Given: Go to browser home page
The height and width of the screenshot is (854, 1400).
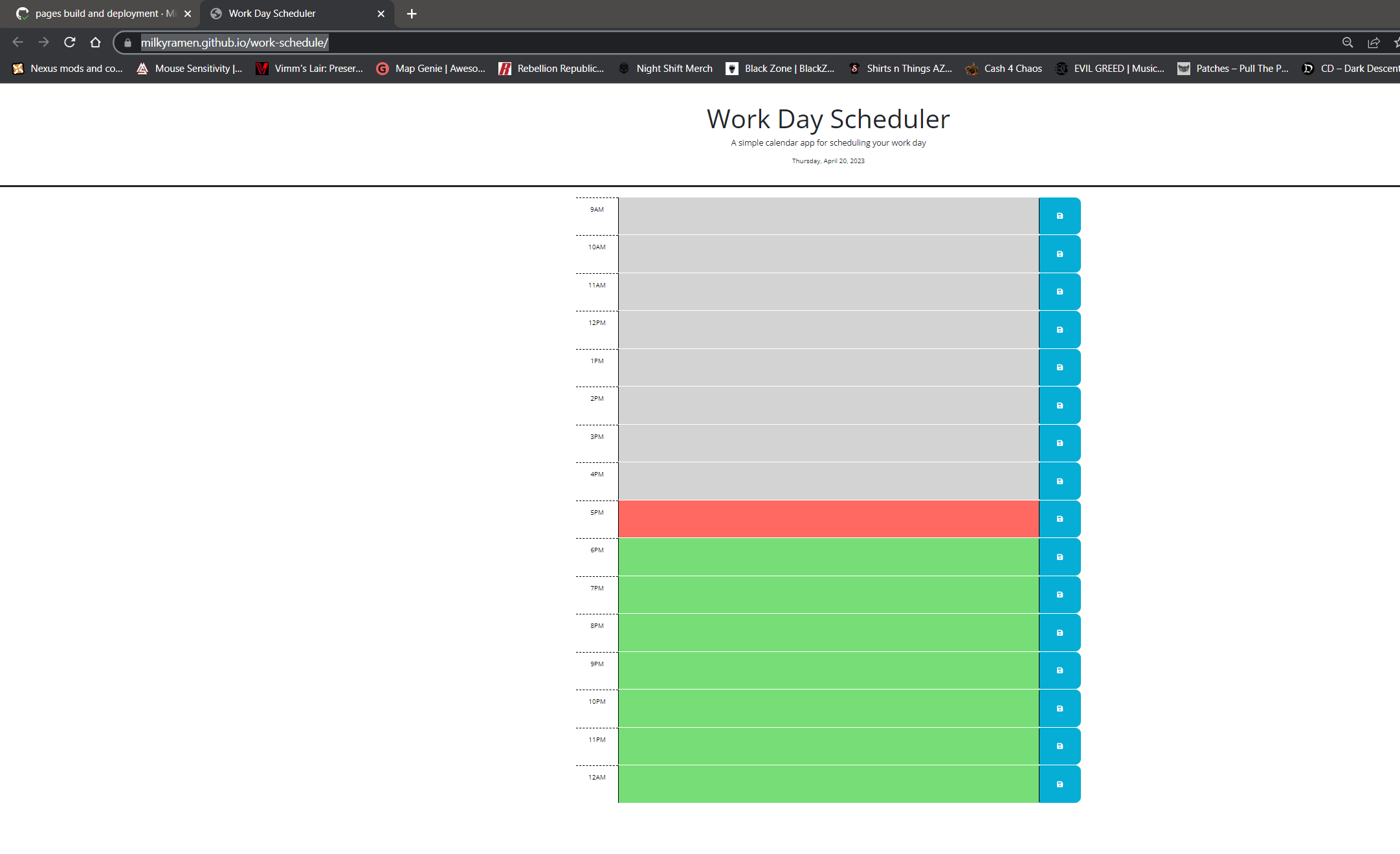Looking at the screenshot, I should [x=95, y=42].
